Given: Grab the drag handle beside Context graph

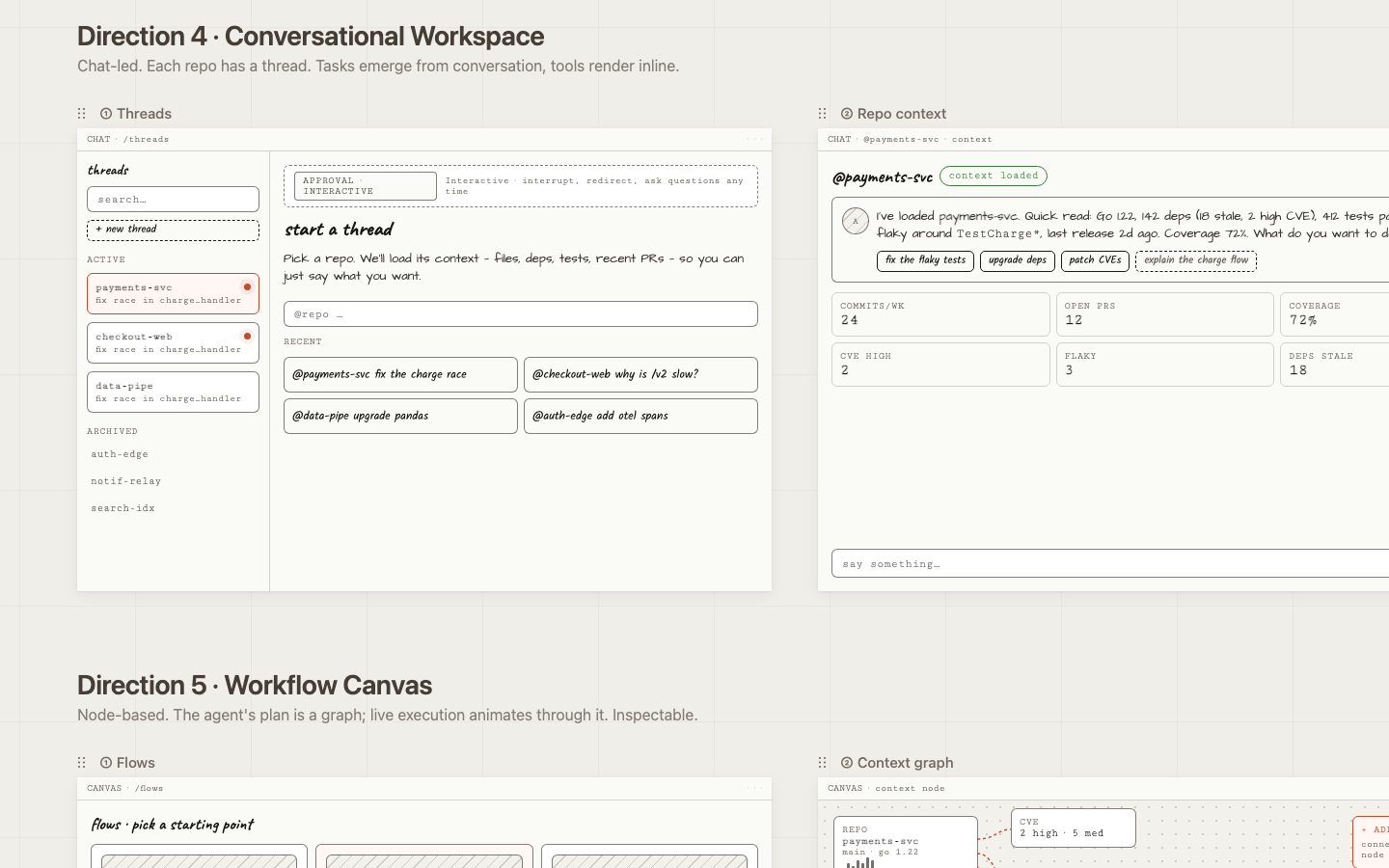Looking at the screenshot, I should pyautogui.click(x=823, y=763).
